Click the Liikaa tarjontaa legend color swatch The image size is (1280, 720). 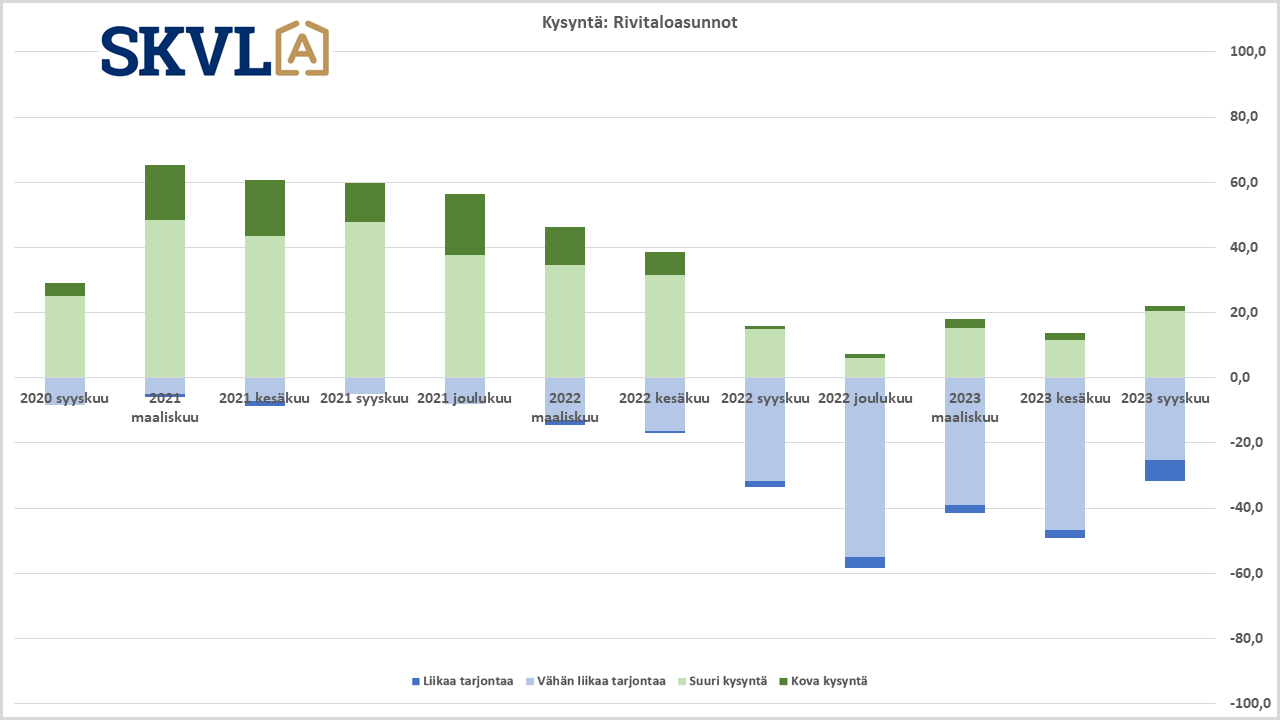click(415, 682)
